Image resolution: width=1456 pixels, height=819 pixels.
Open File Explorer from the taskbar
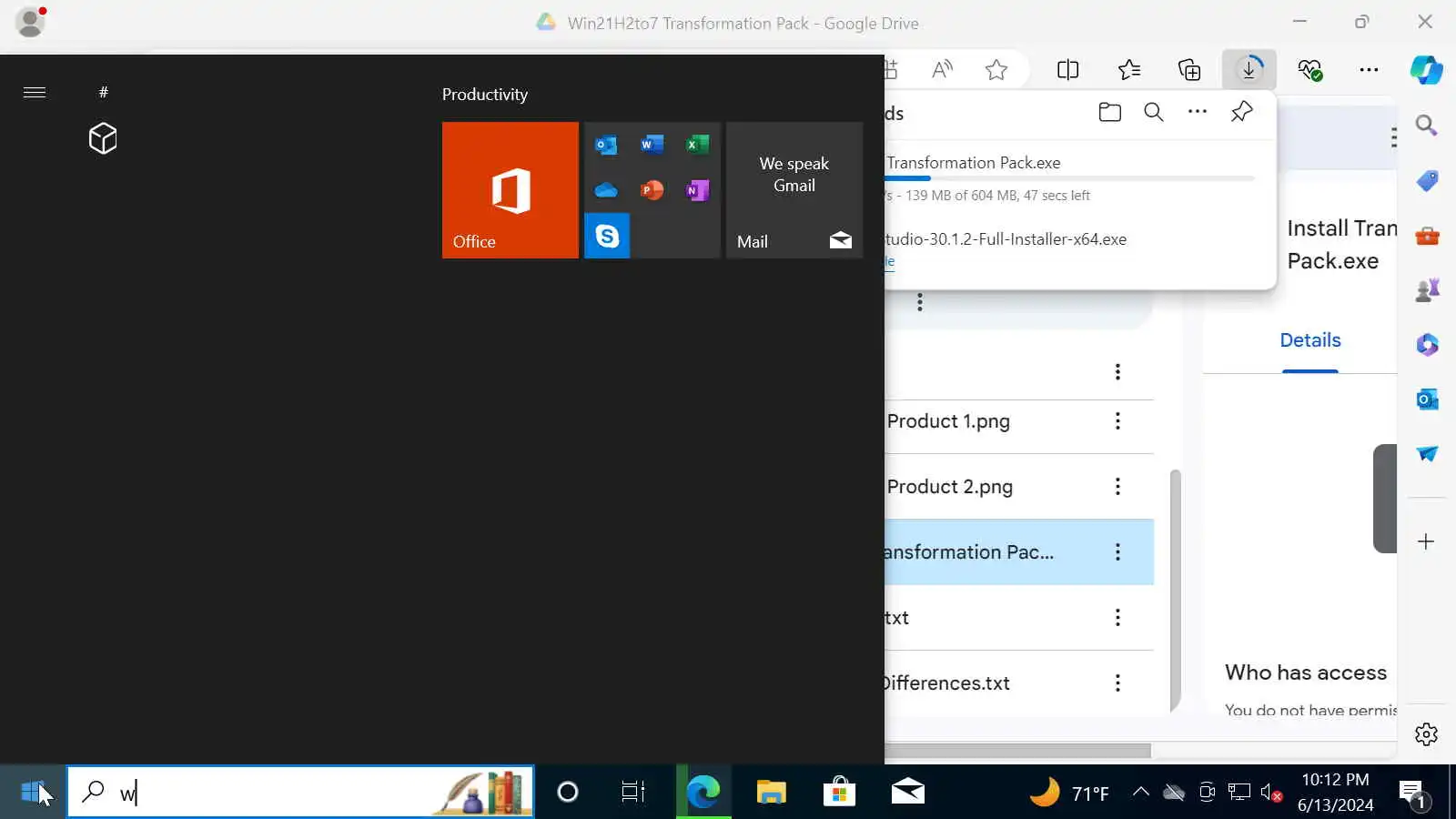pos(771,793)
